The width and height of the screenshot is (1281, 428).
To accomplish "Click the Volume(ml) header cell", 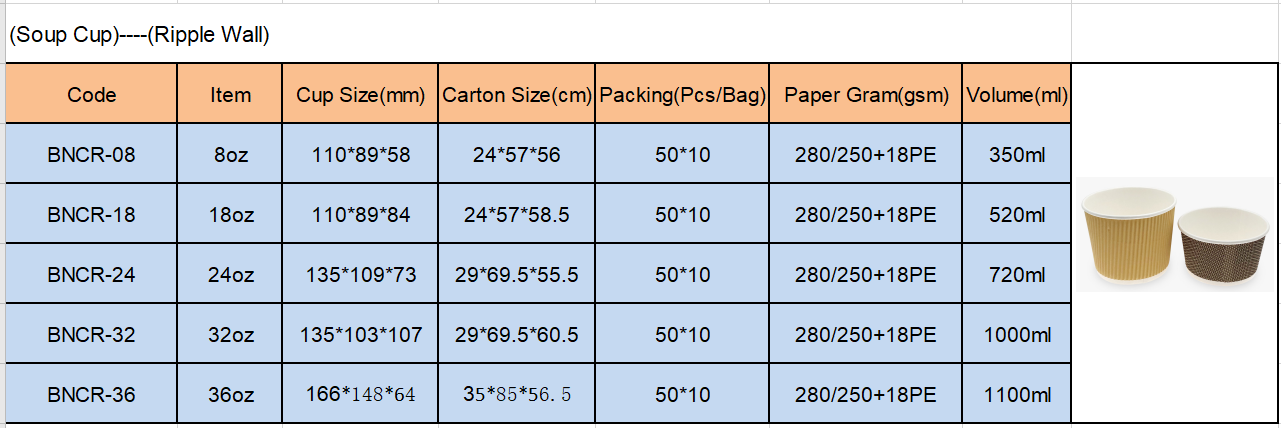I will [1017, 95].
